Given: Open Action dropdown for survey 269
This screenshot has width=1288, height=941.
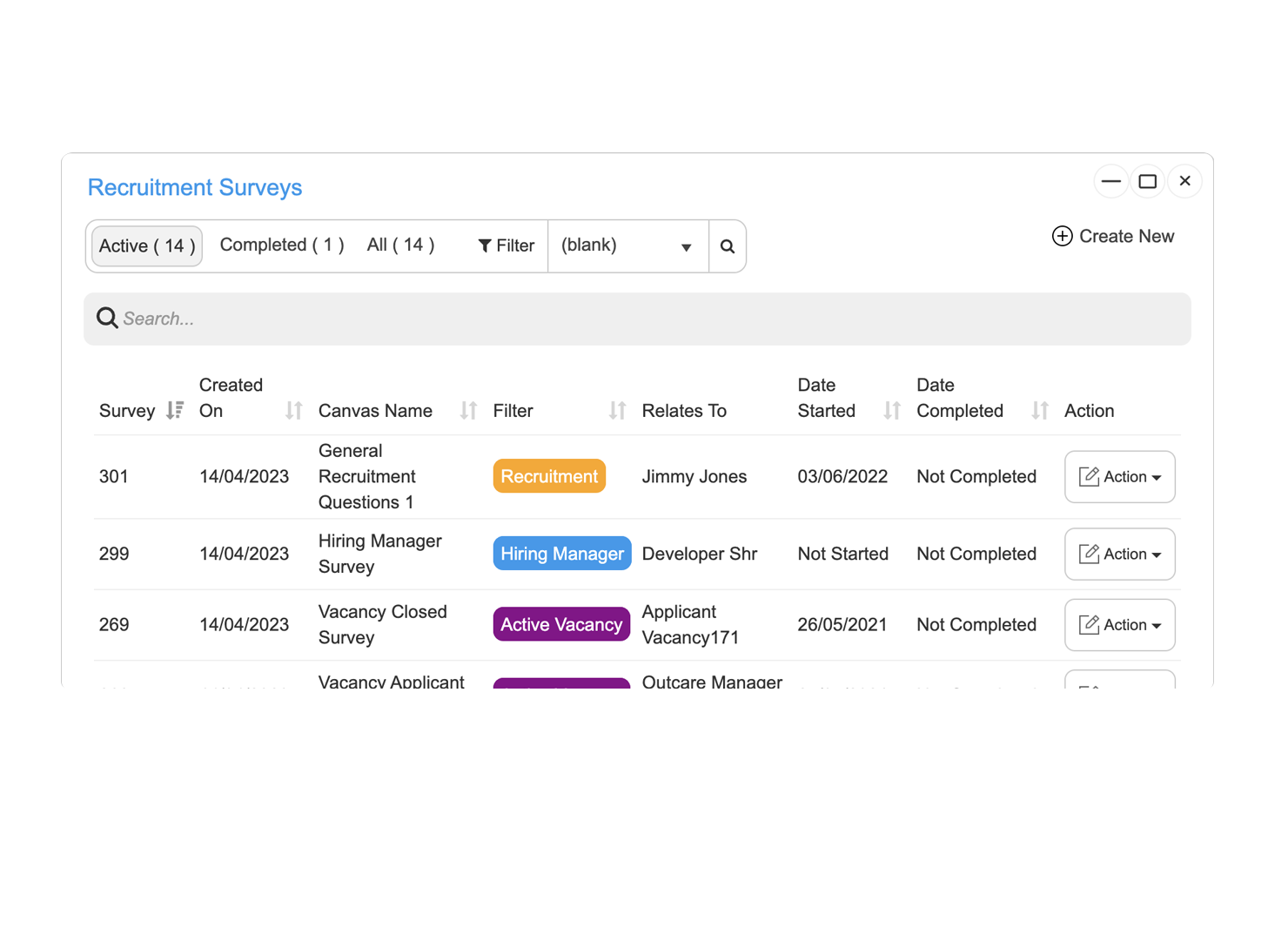Looking at the screenshot, I should click(x=1120, y=624).
